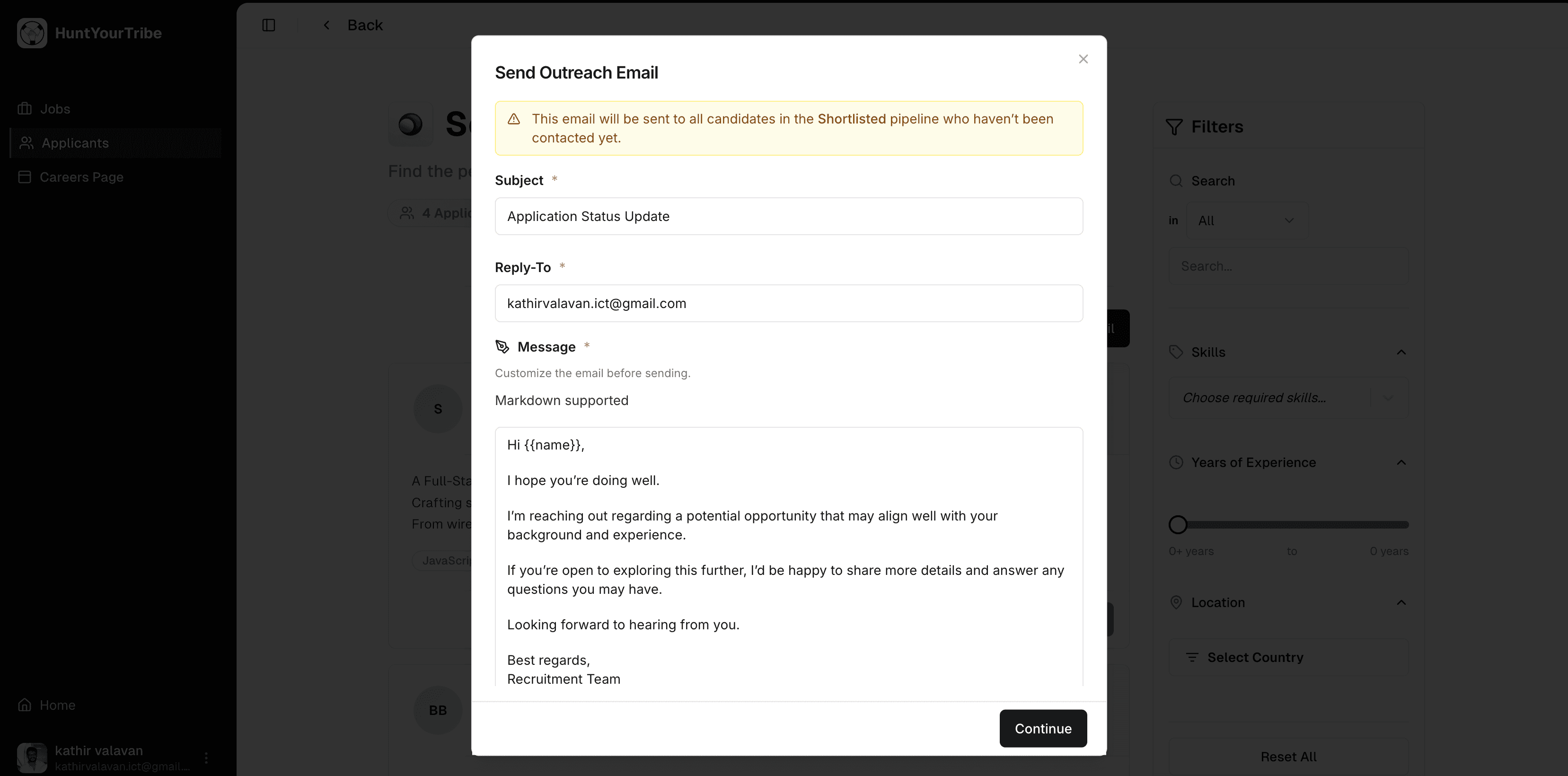Click the Careers Page icon
The image size is (1568, 776).
(x=25, y=176)
